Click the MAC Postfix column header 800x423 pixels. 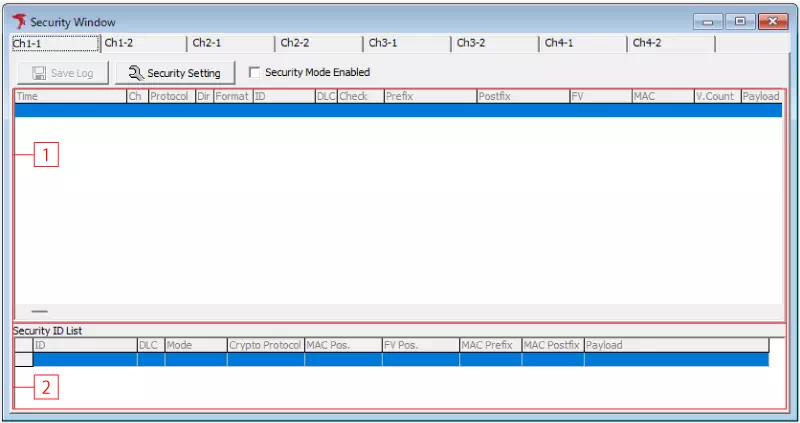click(553, 345)
